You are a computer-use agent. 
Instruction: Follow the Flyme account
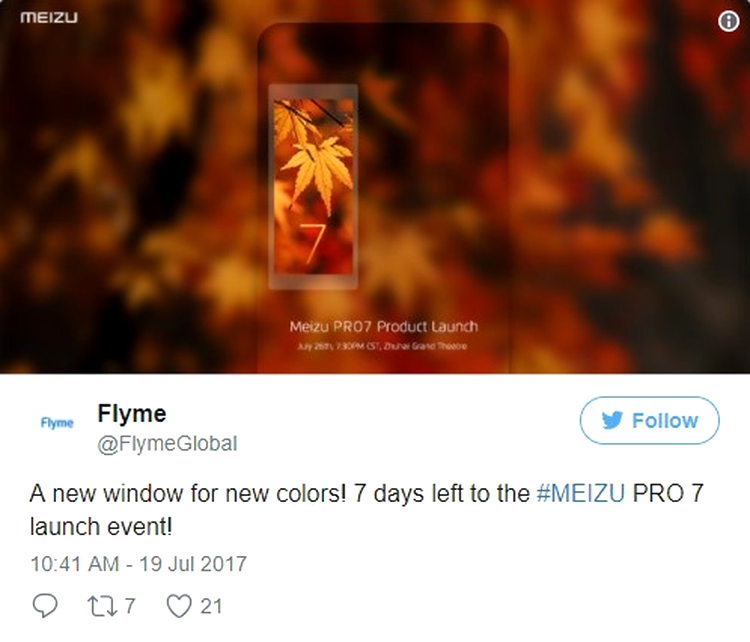coord(649,421)
